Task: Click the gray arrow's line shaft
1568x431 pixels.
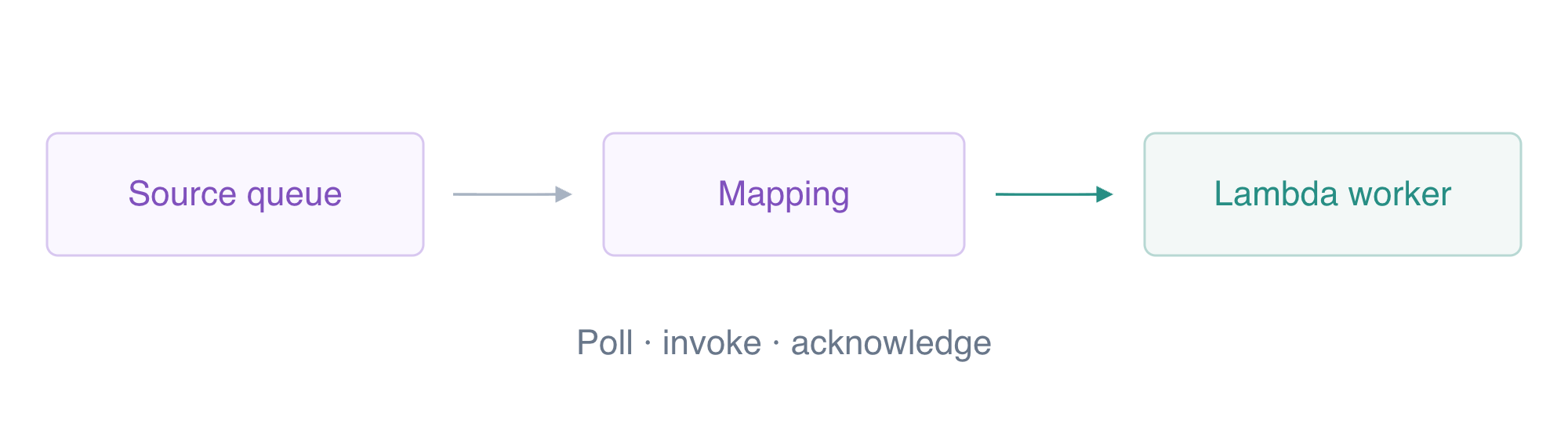Action: point(504,194)
